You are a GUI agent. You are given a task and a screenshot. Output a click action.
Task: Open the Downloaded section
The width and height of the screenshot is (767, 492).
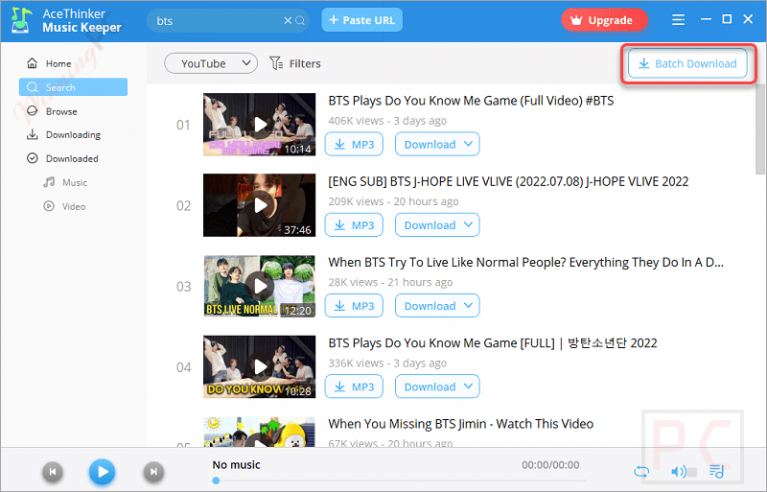[63, 158]
